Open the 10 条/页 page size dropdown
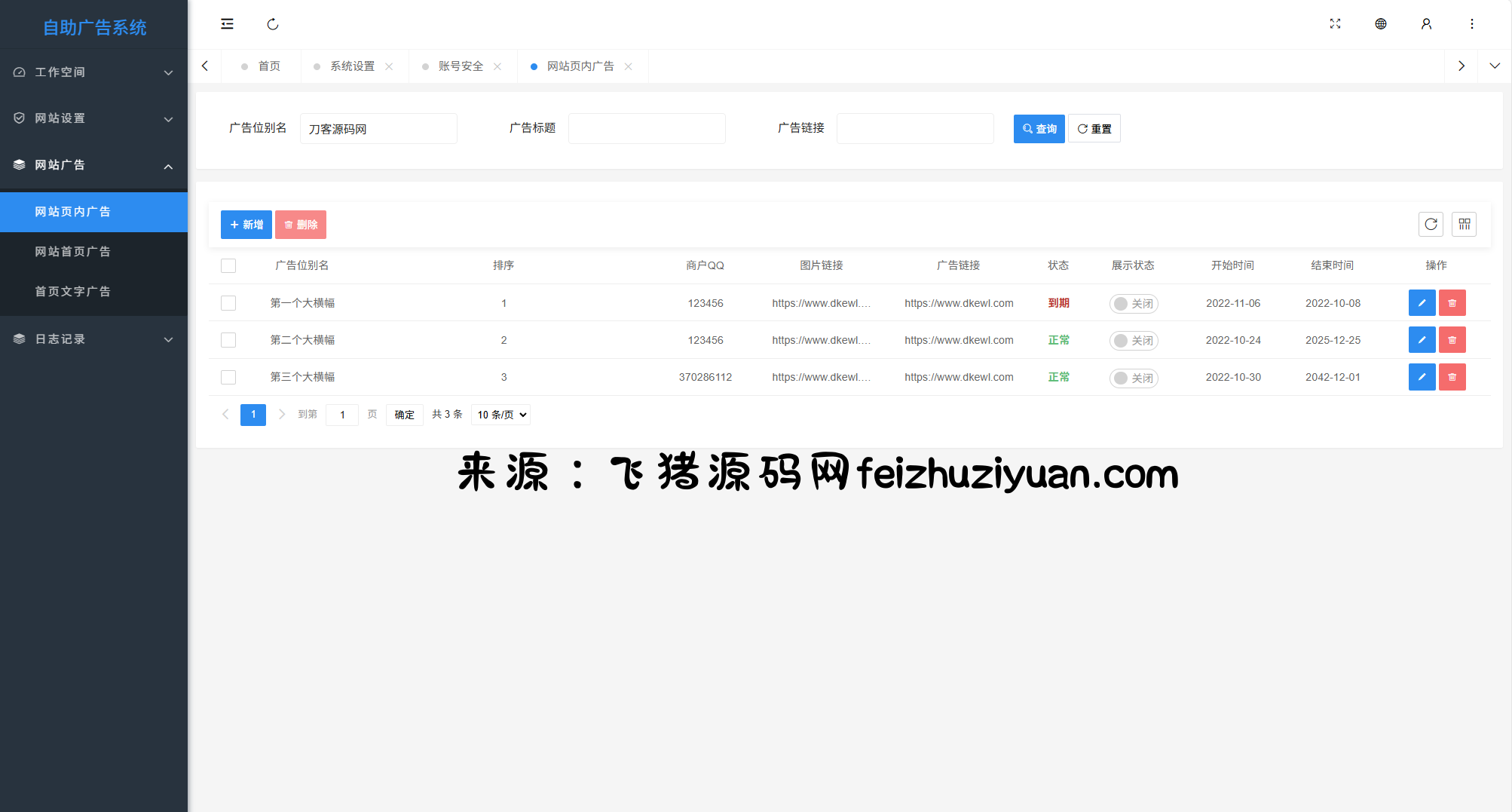Viewport: 1512px width, 812px height. [500, 415]
